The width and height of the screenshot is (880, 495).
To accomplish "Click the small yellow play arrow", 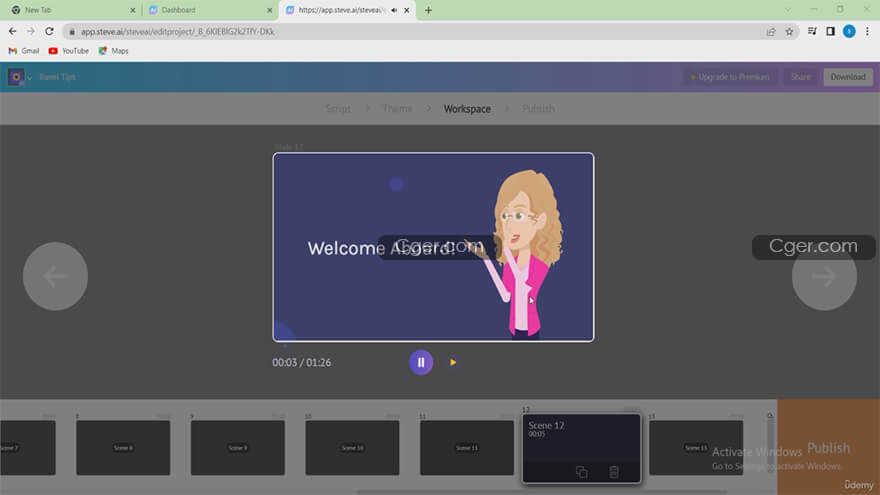I will click(x=453, y=363).
